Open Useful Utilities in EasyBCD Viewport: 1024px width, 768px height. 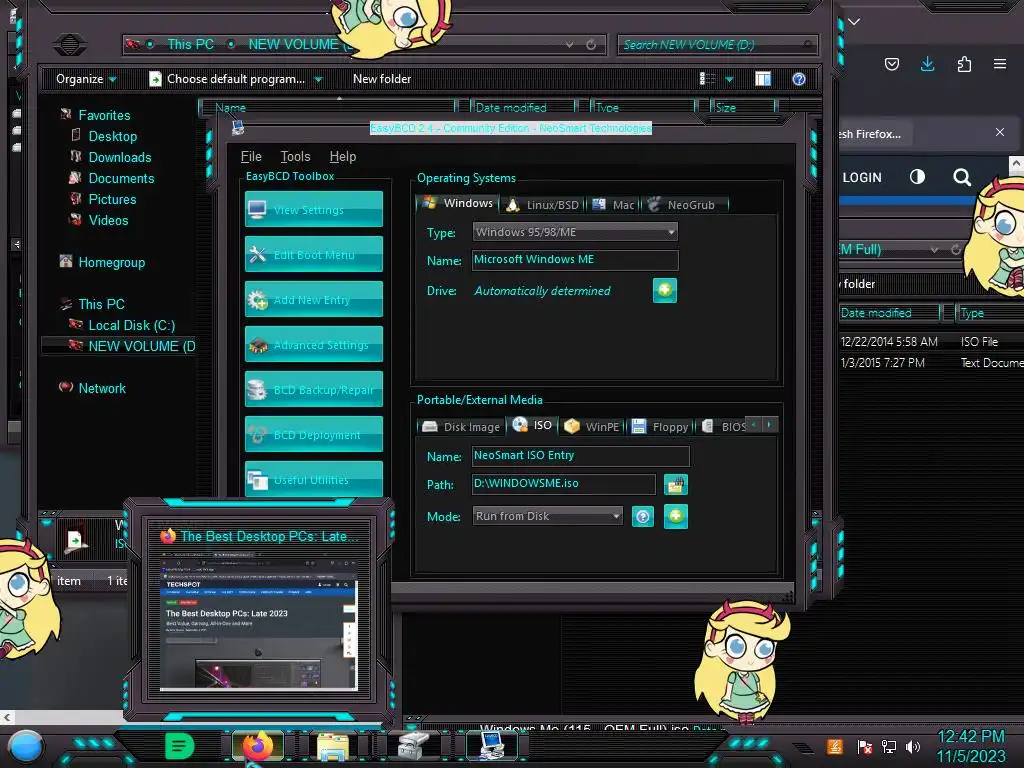click(313, 479)
